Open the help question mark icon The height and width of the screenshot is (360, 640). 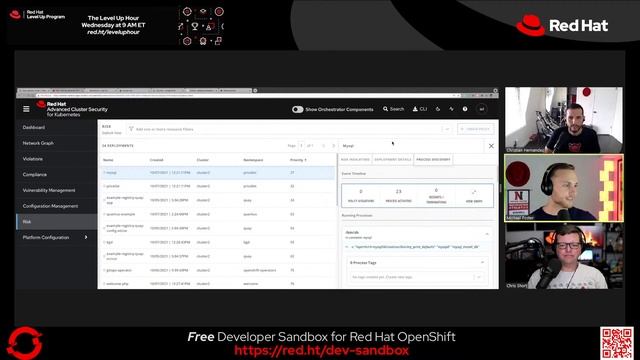coord(465,109)
